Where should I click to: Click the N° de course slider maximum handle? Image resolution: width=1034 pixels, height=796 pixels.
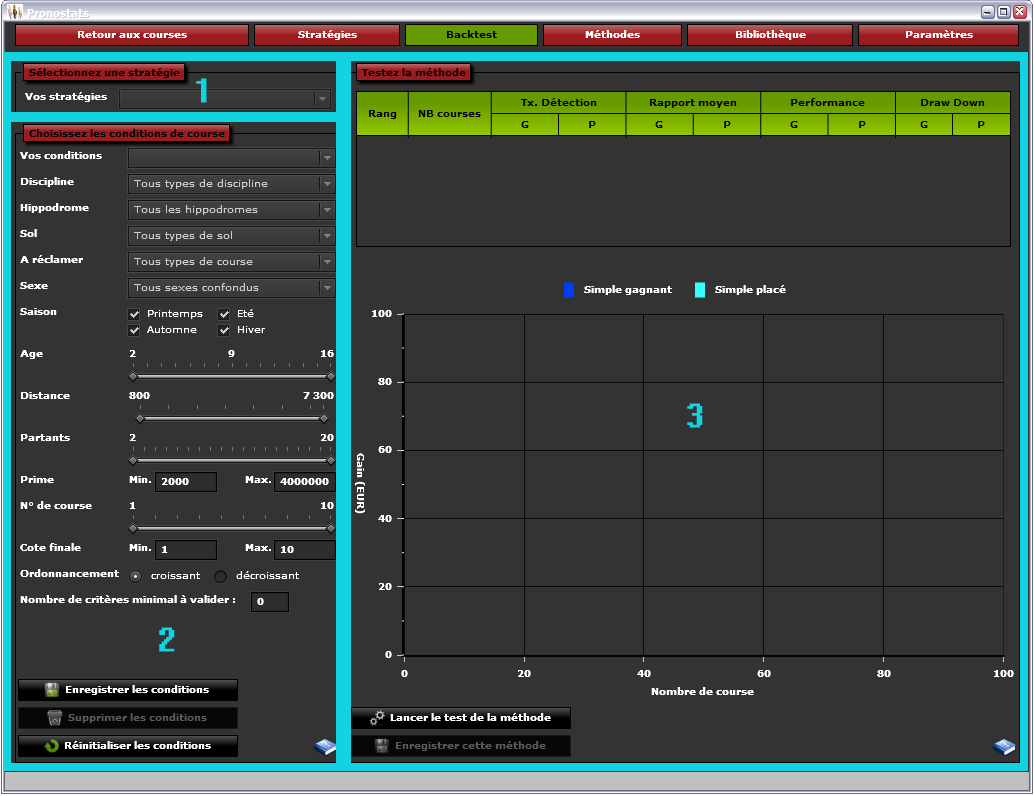[x=331, y=529]
